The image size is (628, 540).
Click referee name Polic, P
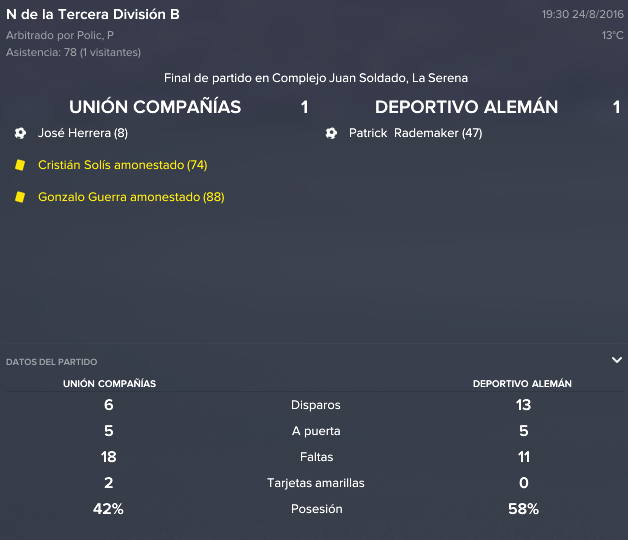pos(95,36)
